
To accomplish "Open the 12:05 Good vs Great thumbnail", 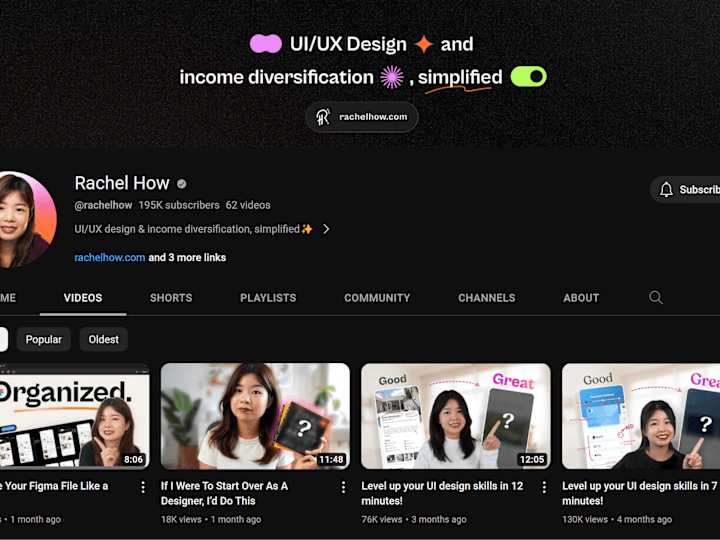I will click(456, 416).
